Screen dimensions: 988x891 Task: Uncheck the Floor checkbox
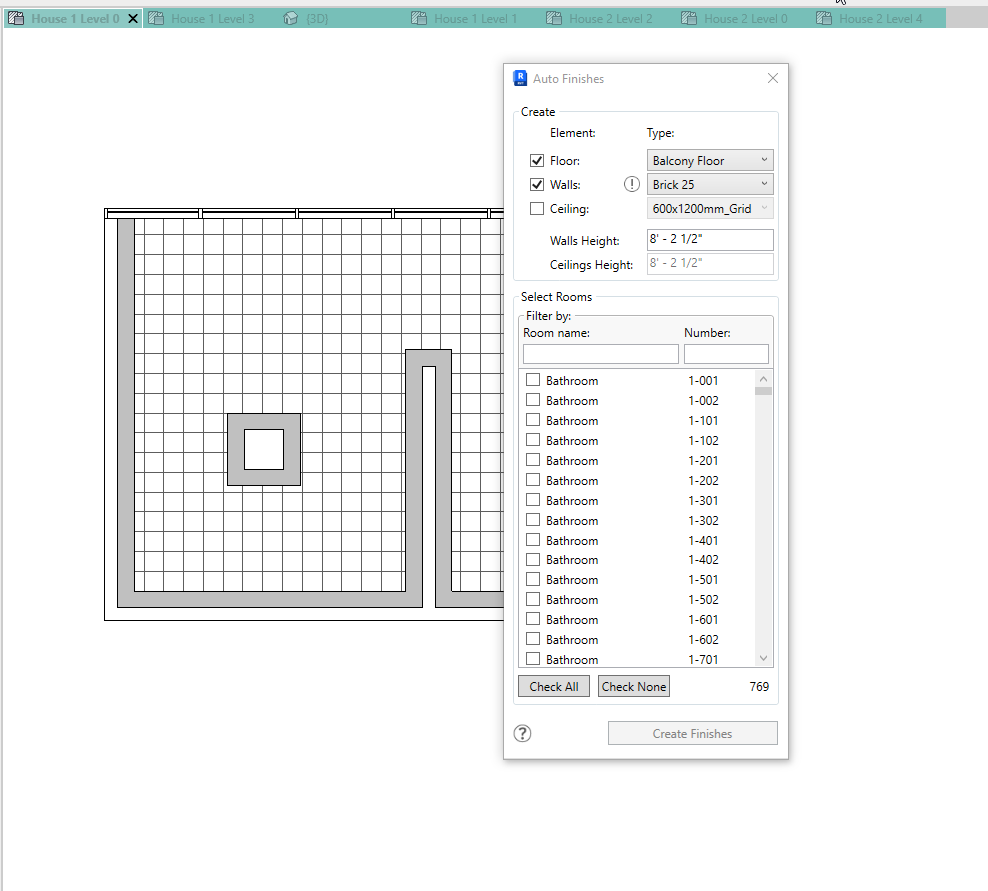(x=537, y=161)
